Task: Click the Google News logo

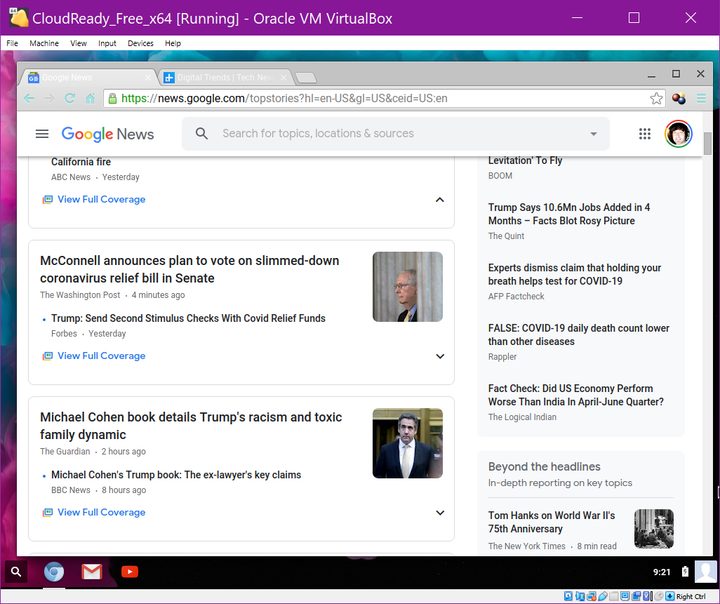Action: click(107, 134)
